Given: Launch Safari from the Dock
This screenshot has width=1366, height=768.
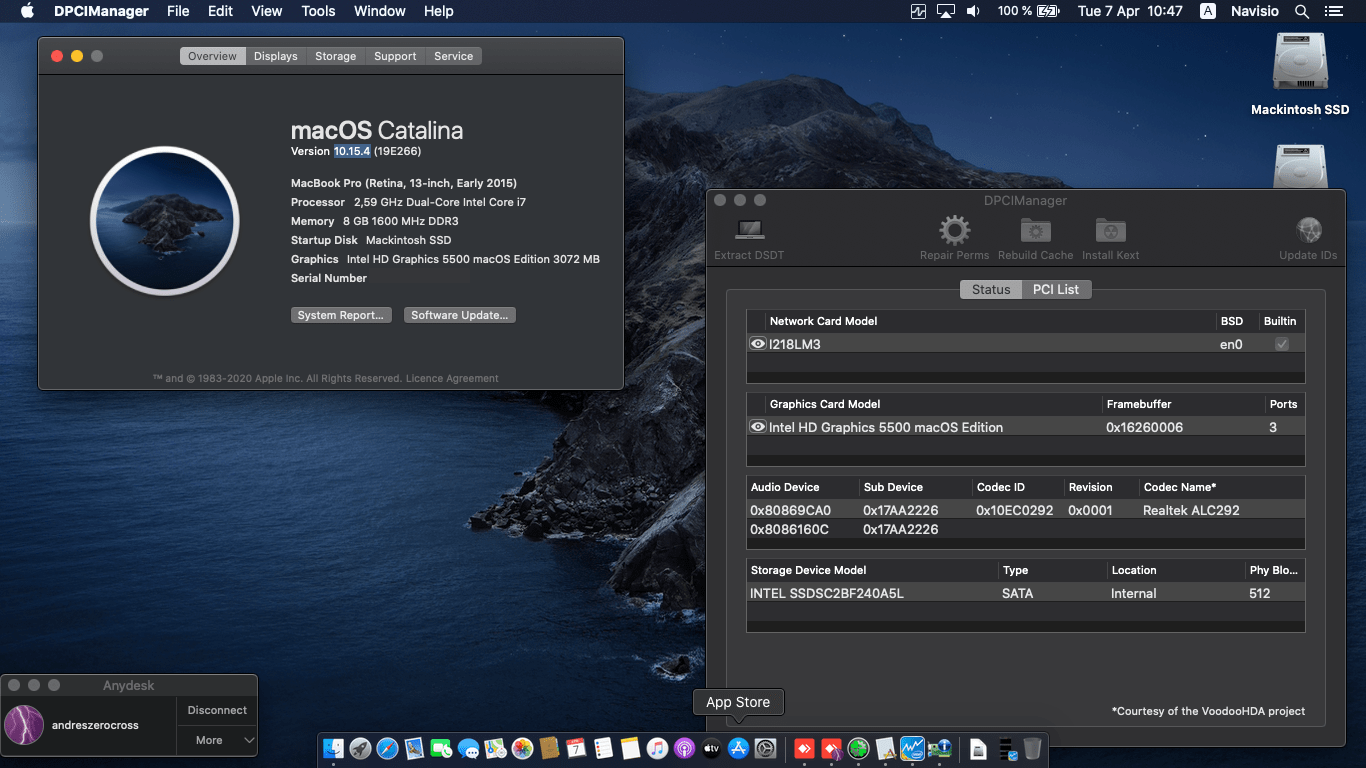Looking at the screenshot, I should coord(386,748).
